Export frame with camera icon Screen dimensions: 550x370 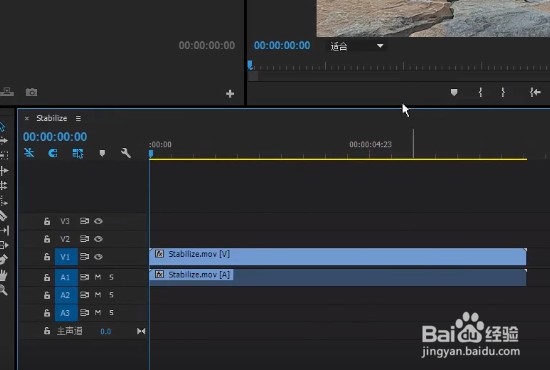pos(31,92)
